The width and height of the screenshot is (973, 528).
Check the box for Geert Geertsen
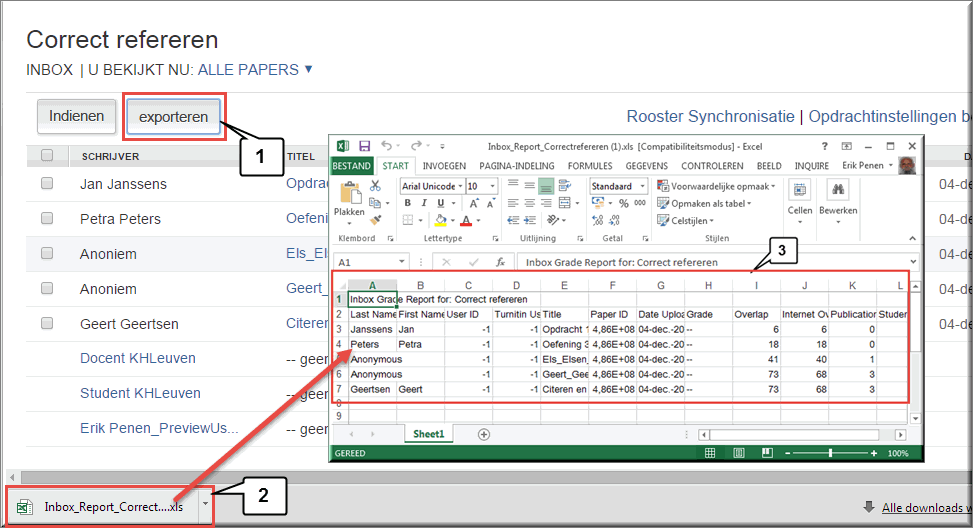(47, 323)
